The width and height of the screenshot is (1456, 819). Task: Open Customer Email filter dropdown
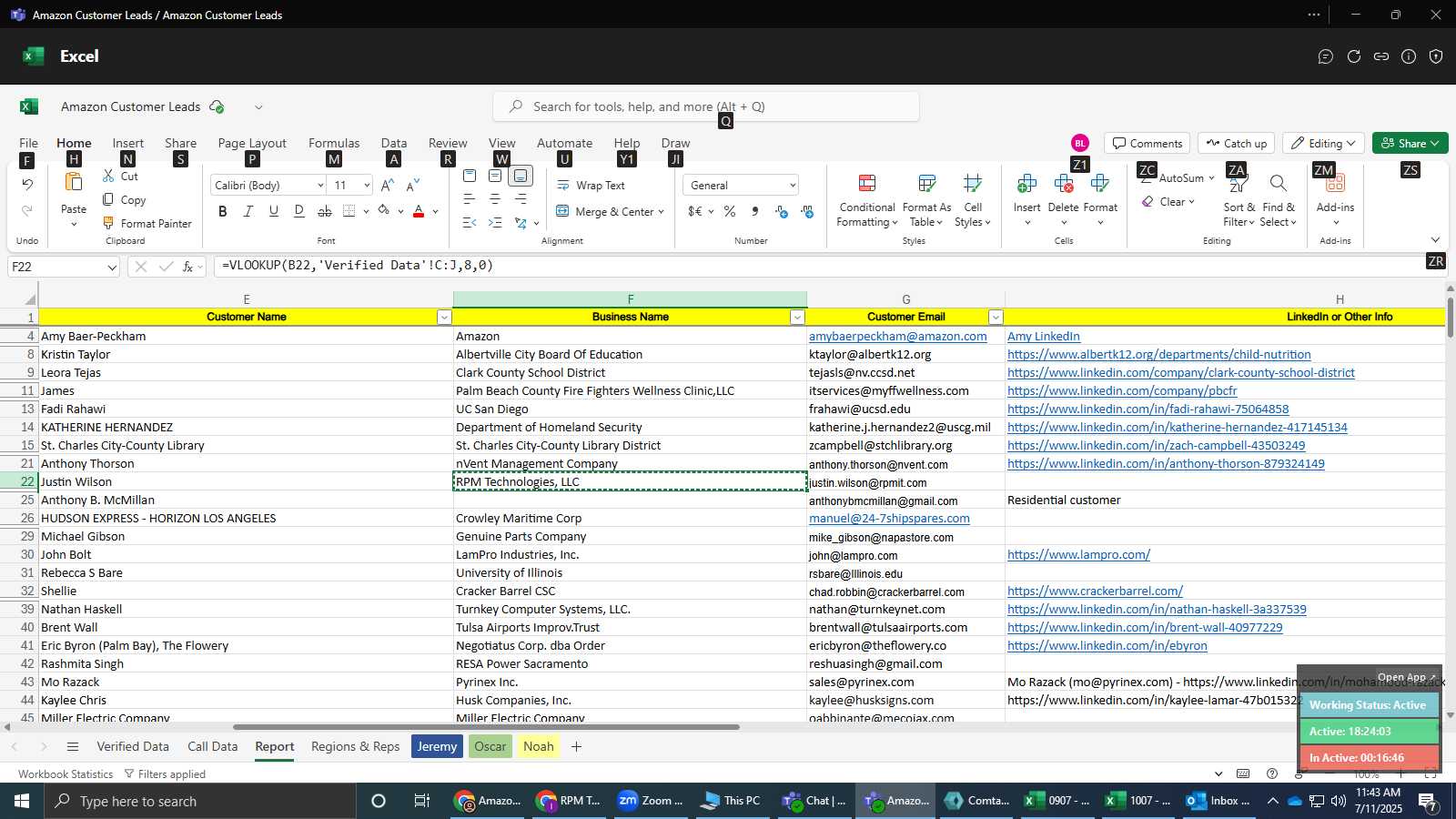[996, 318]
